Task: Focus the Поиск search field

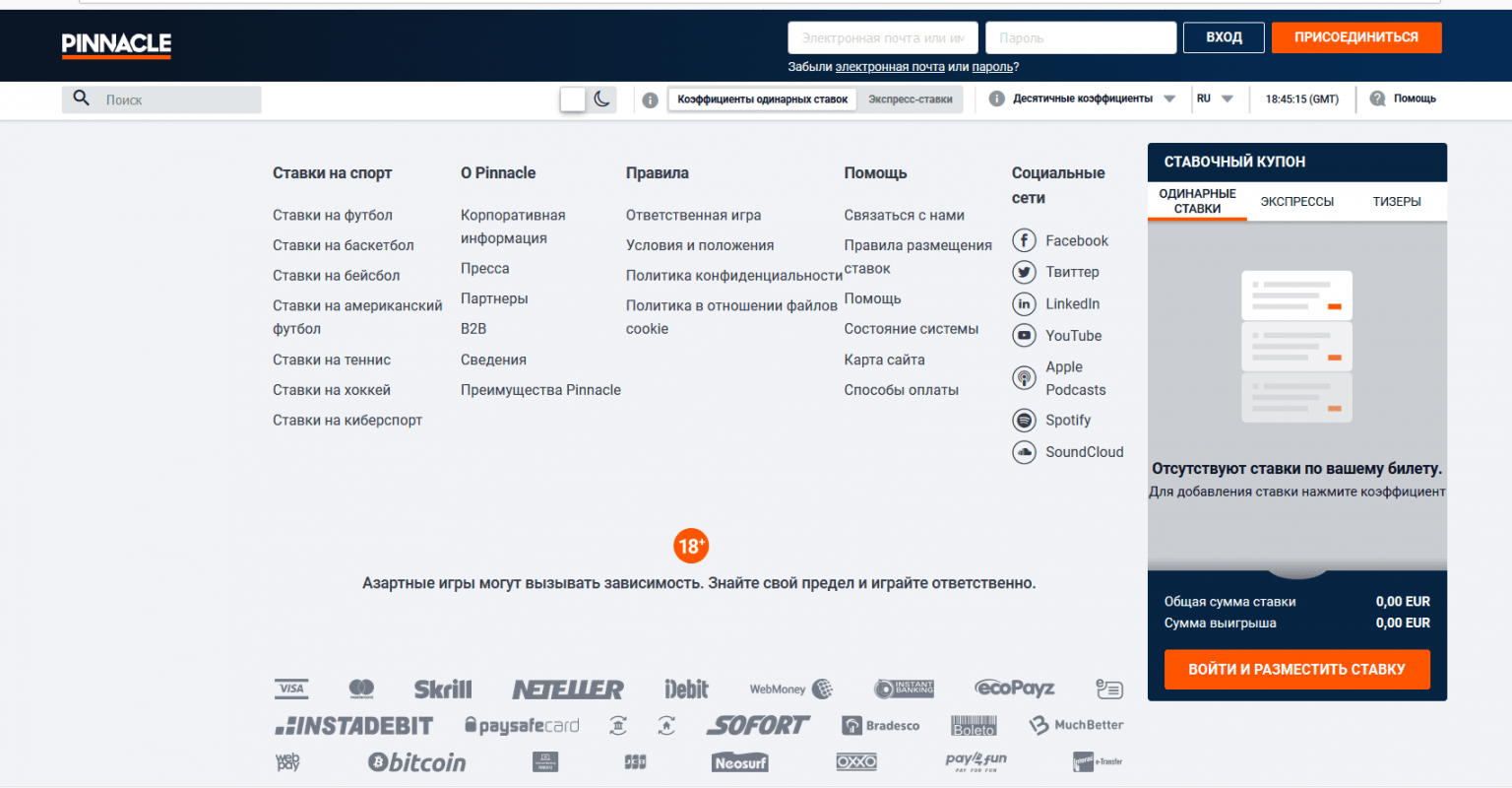Action: tap(161, 99)
